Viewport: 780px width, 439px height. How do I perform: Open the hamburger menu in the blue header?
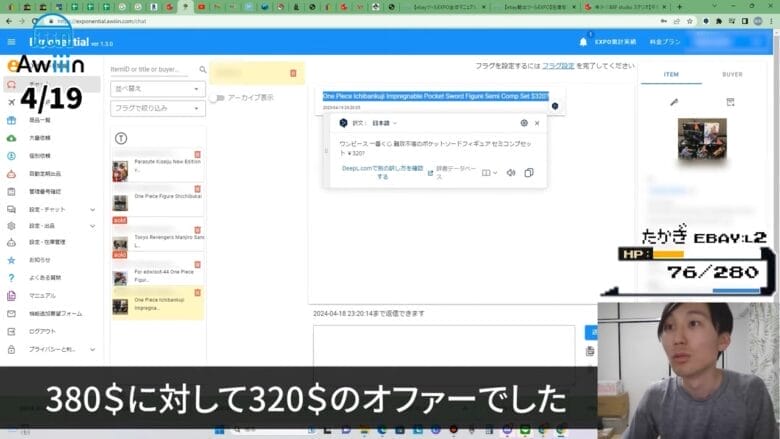[11, 42]
